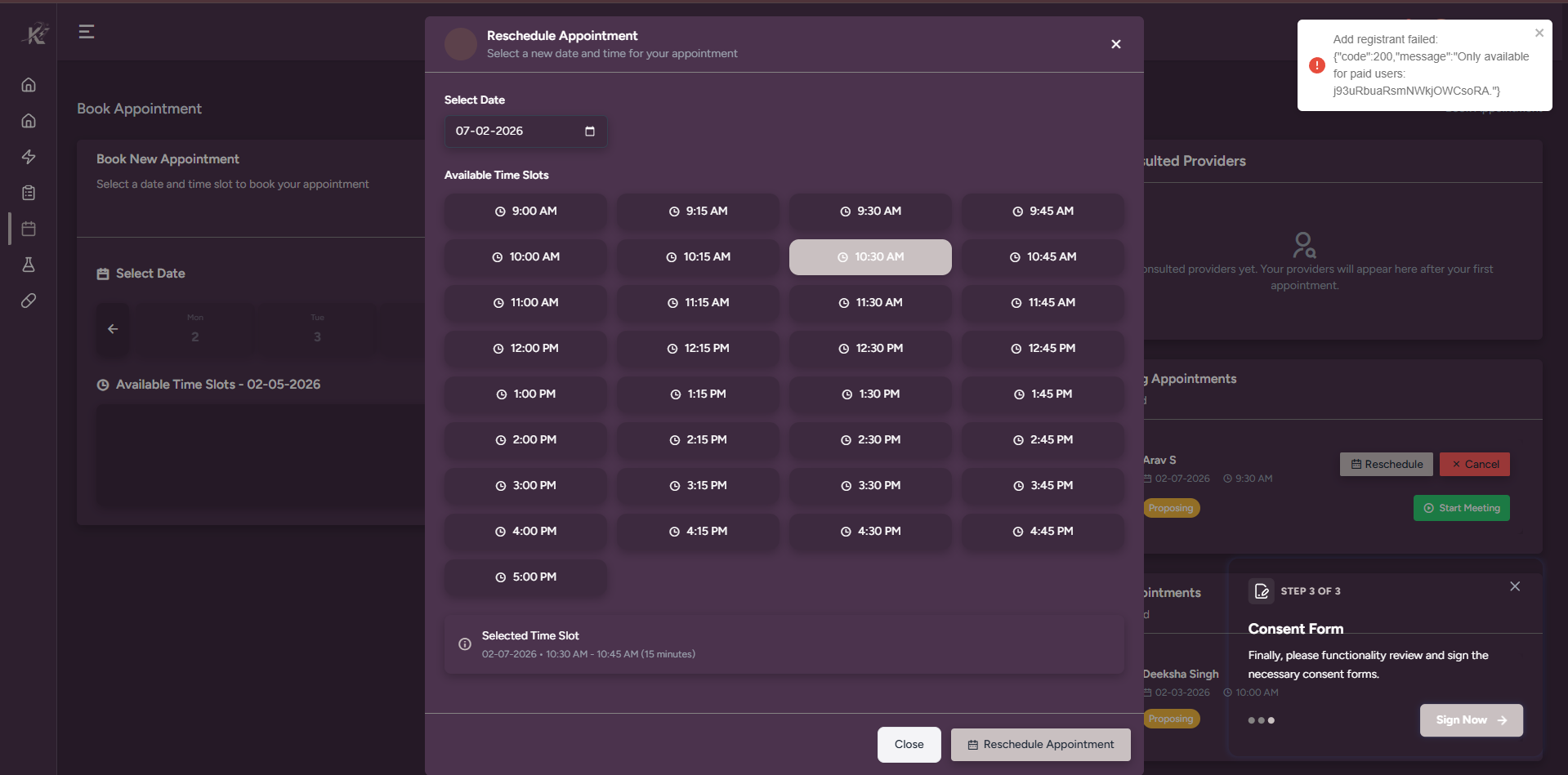Choose the 11:45 AM time slot
The width and height of the screenshot is (1568, 775).
1043,303
